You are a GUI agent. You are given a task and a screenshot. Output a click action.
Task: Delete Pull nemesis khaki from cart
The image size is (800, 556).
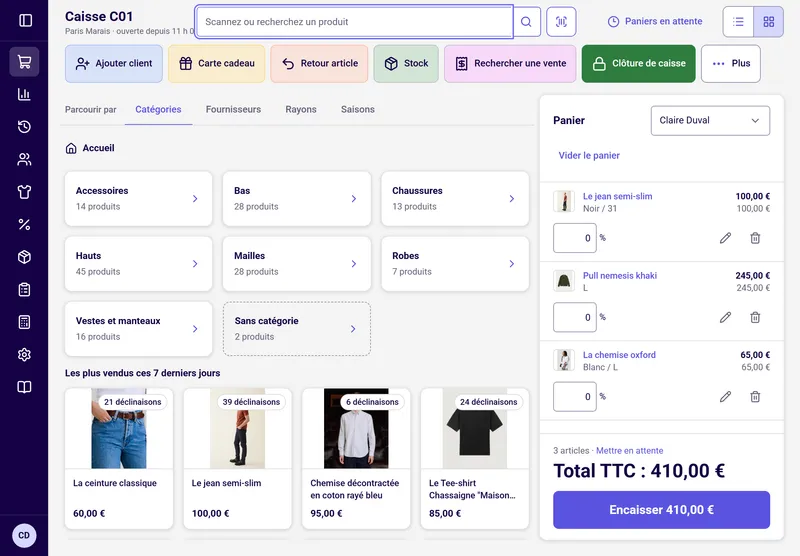[755, 317]
